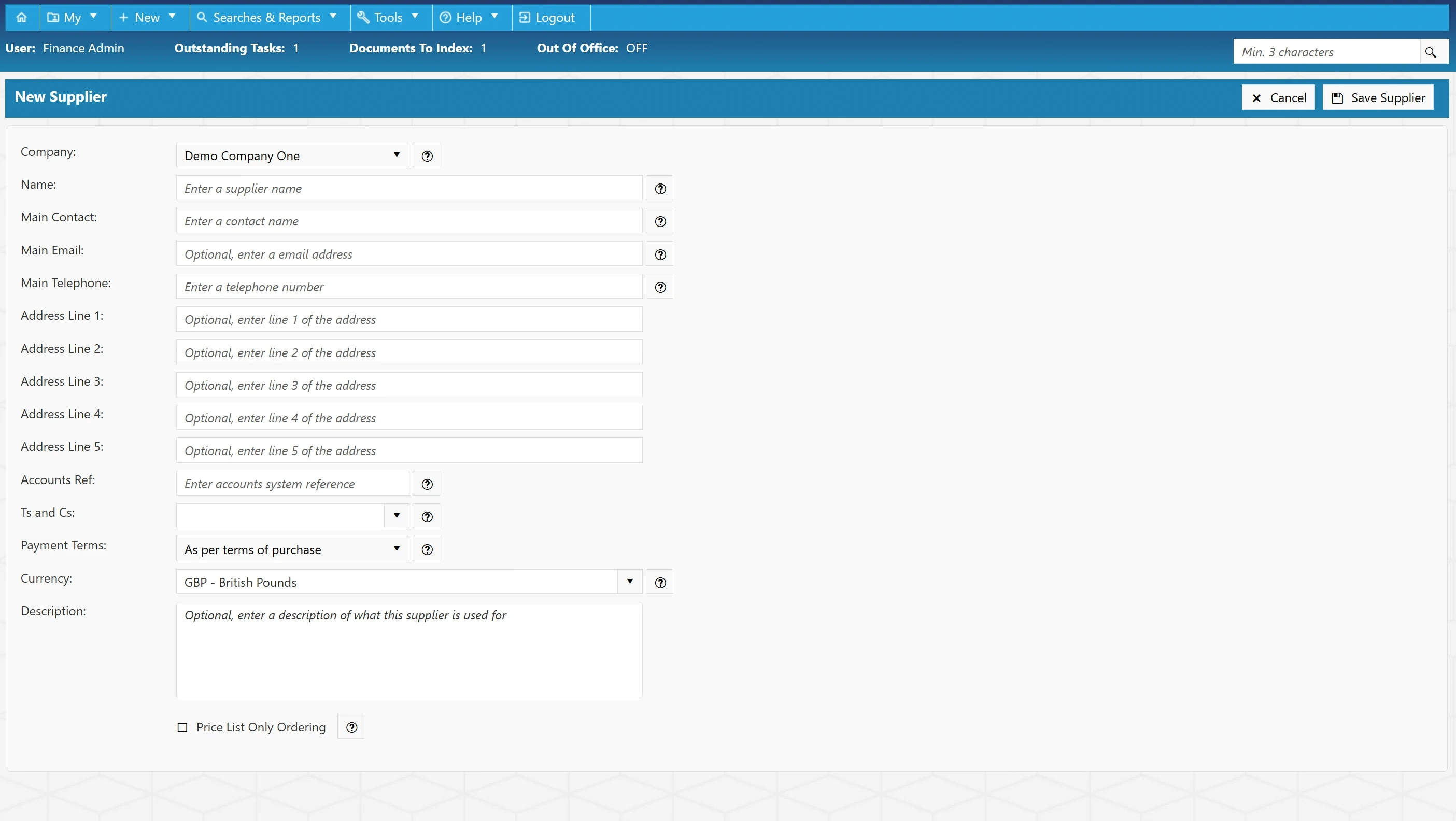Focus the Accounts Ref input field

(x=292, y=484)
